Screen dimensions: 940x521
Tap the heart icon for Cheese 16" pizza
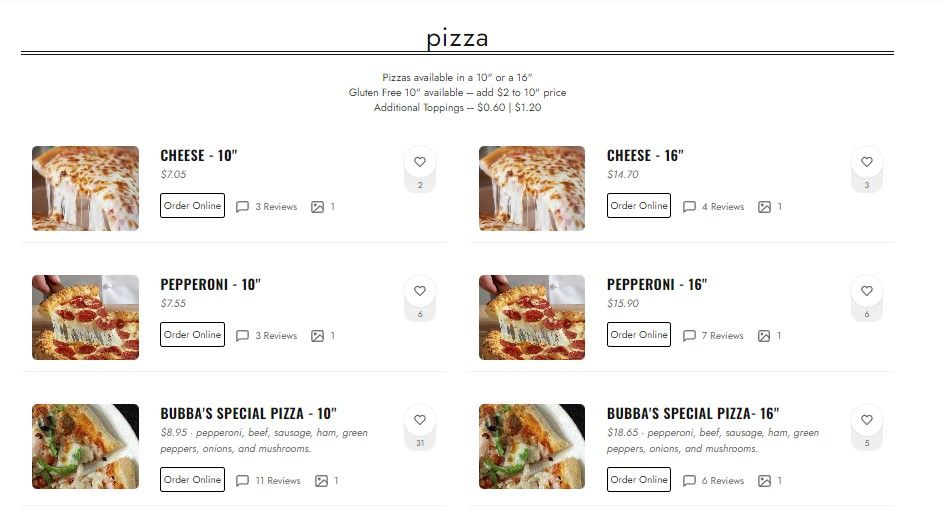coord(867,162)
